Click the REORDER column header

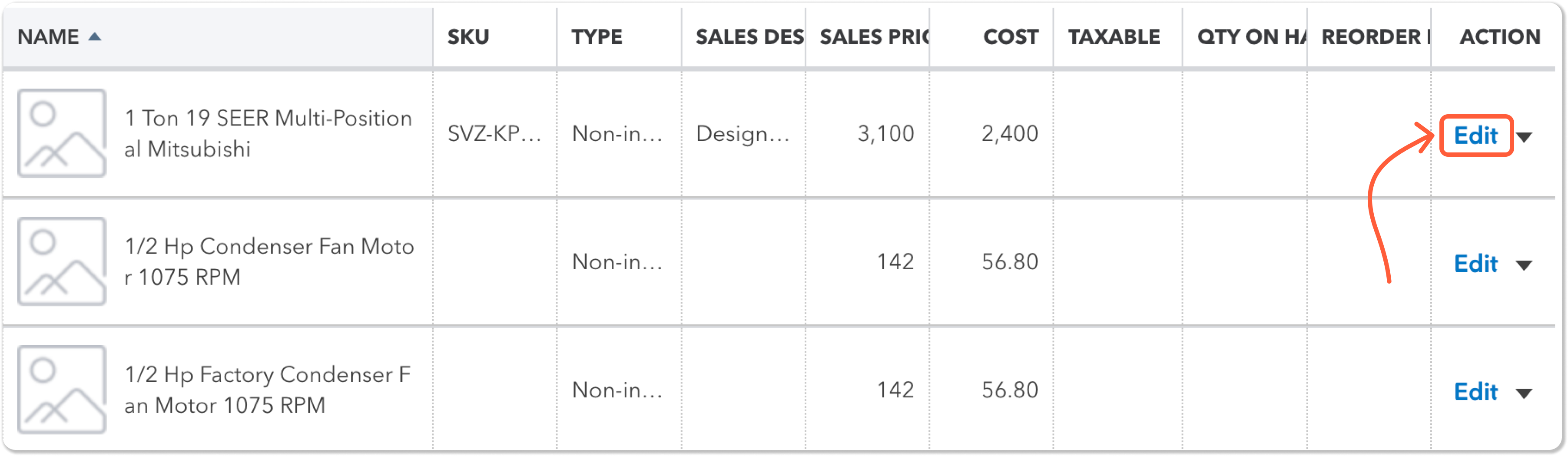point(1376,36)
